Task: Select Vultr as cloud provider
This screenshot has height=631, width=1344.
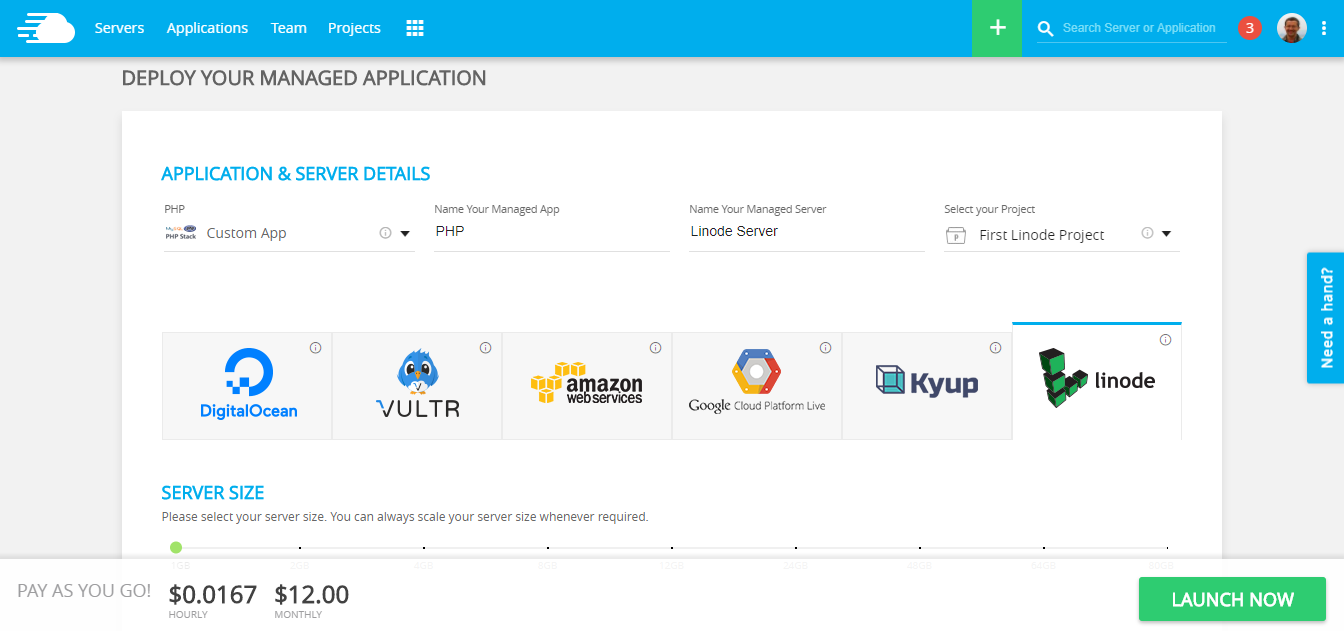Action: pyautogui.click(x=416, y=386)
